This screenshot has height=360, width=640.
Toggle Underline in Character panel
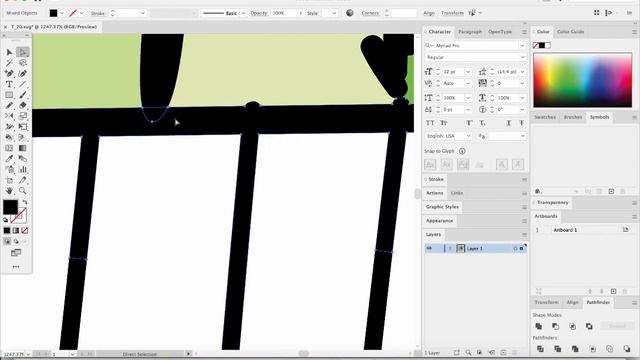coord(509,123)
